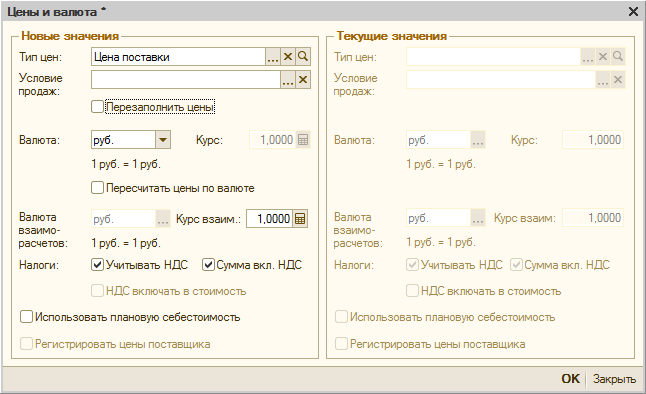Open price type selection via ellipsis button
646x394 pixels.
(x=273, y=57)
